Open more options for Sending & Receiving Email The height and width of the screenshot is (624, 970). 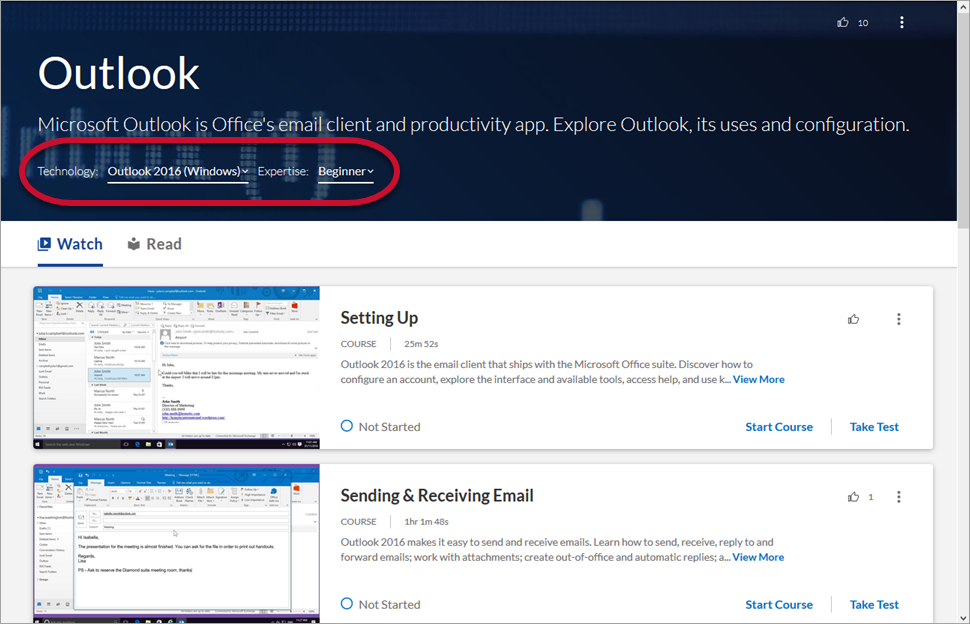tap(898, 497)
